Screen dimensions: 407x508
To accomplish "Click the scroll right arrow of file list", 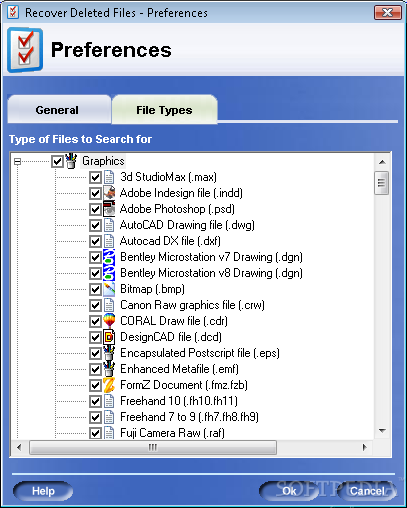I will click(365, 447).
